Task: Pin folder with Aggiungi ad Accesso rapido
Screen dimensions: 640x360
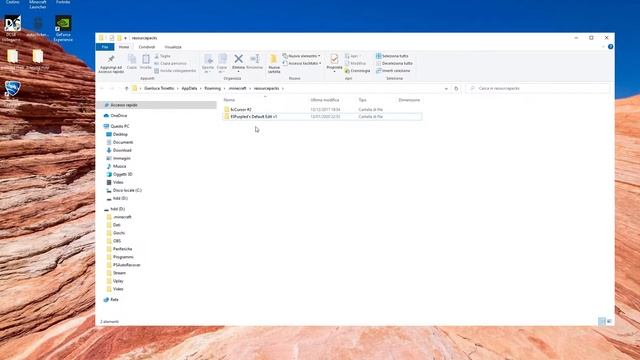Action: [x=111, y=63]
